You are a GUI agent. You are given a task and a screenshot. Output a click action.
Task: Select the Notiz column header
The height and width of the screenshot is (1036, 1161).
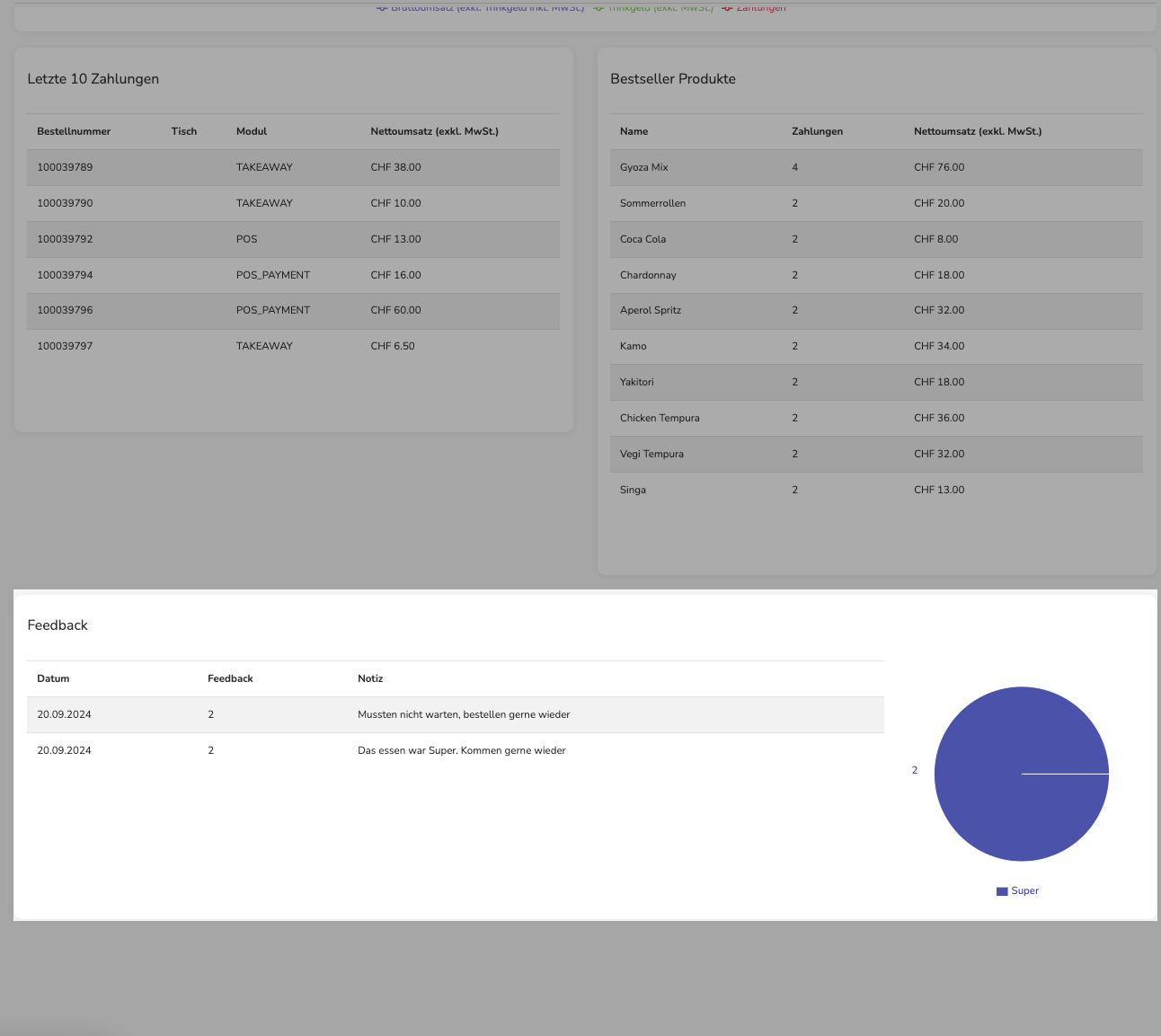(370, 678)
